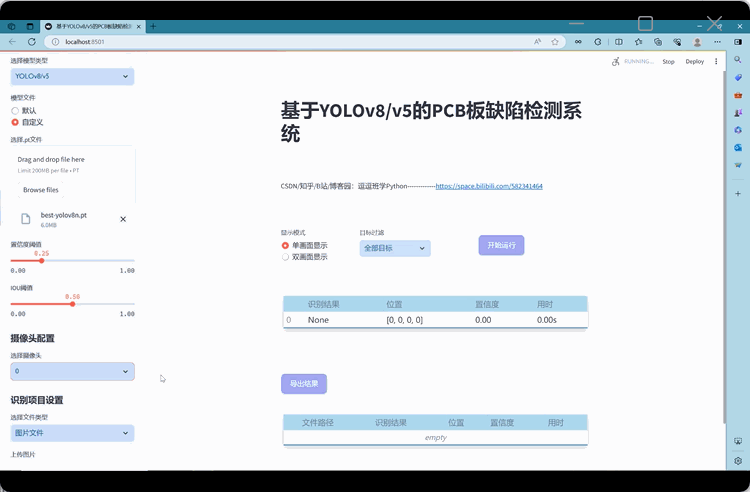This screenshot has height=492, width=750.
Task: Click confidence threshold slider handle at 0.25
Action: (42, 261)
